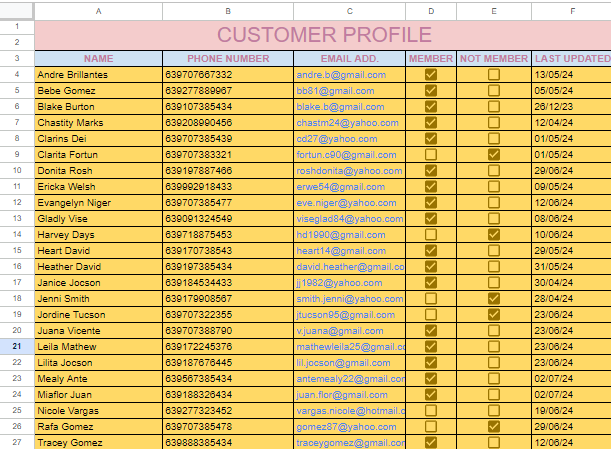The width and height of the screenshot is (611, 449).
Task: Select date cell 13/05/24
Action: coord(572,74)
